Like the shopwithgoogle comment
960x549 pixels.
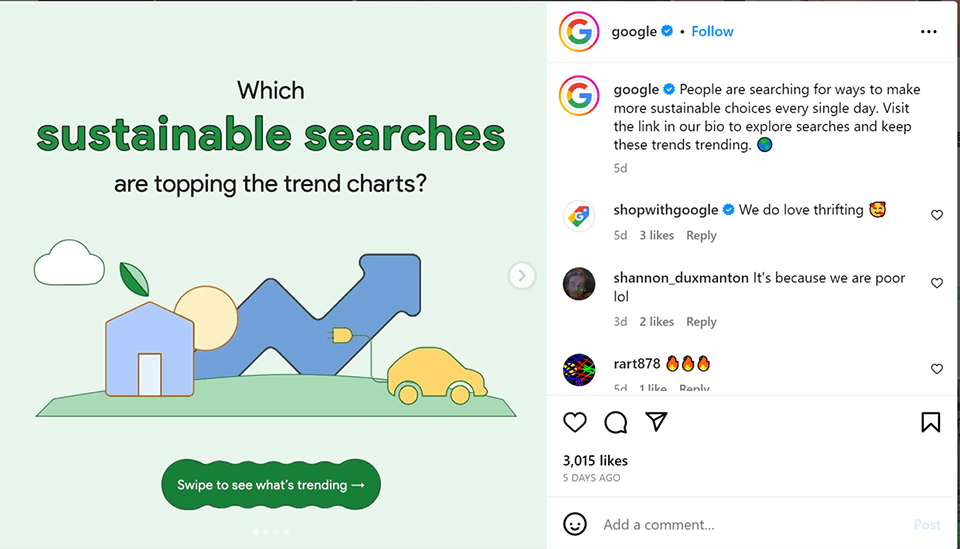tap(937, 215)
